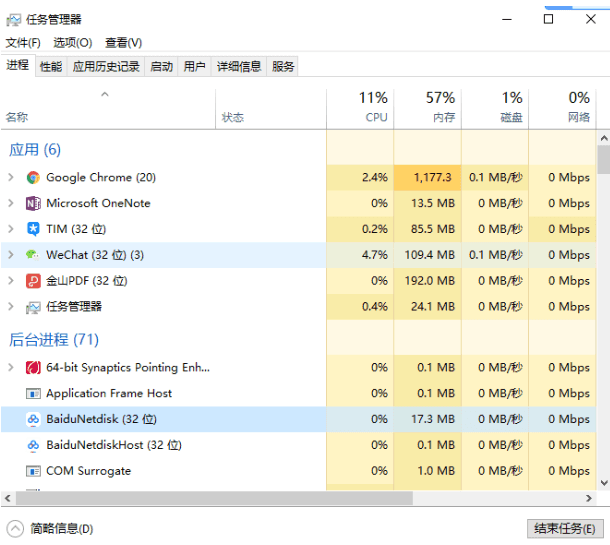Click the 后台进程 (71) group heading
610x545 pixels.
tap(54, 340)
